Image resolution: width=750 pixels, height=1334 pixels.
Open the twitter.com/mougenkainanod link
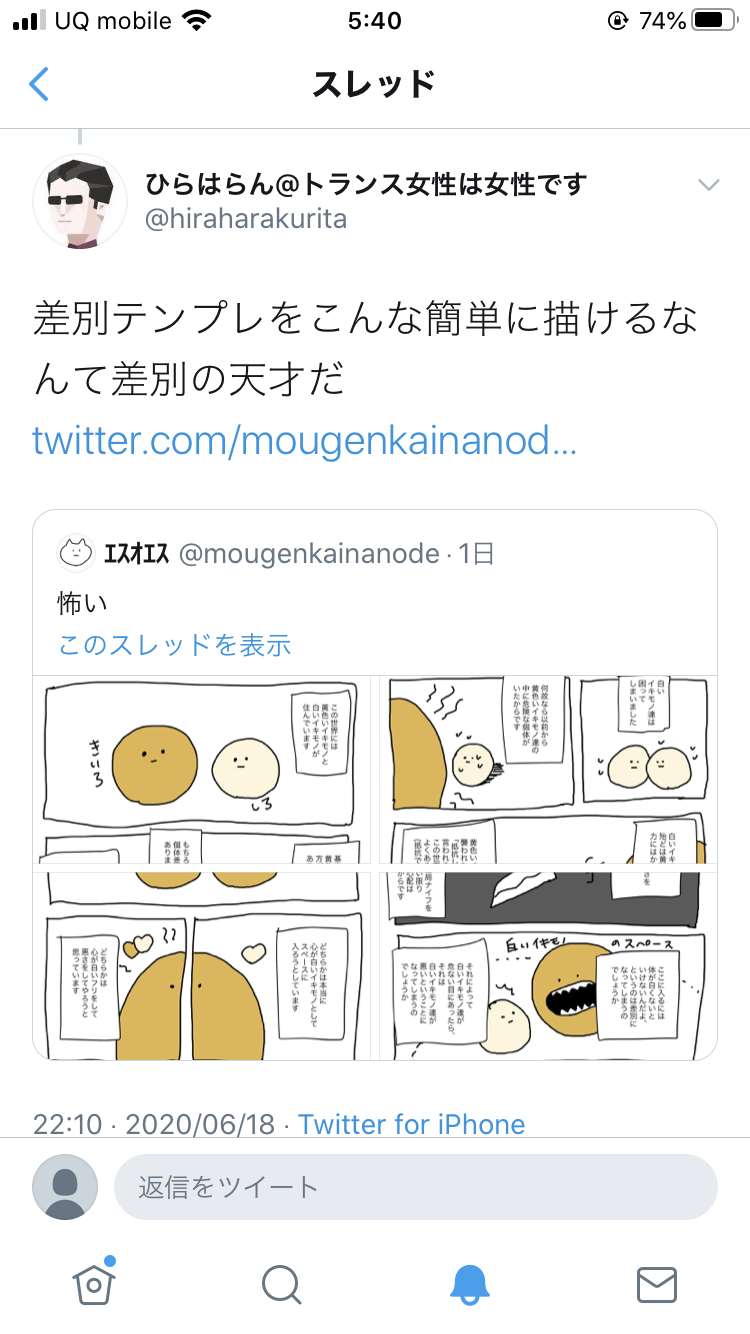[304, 440]
